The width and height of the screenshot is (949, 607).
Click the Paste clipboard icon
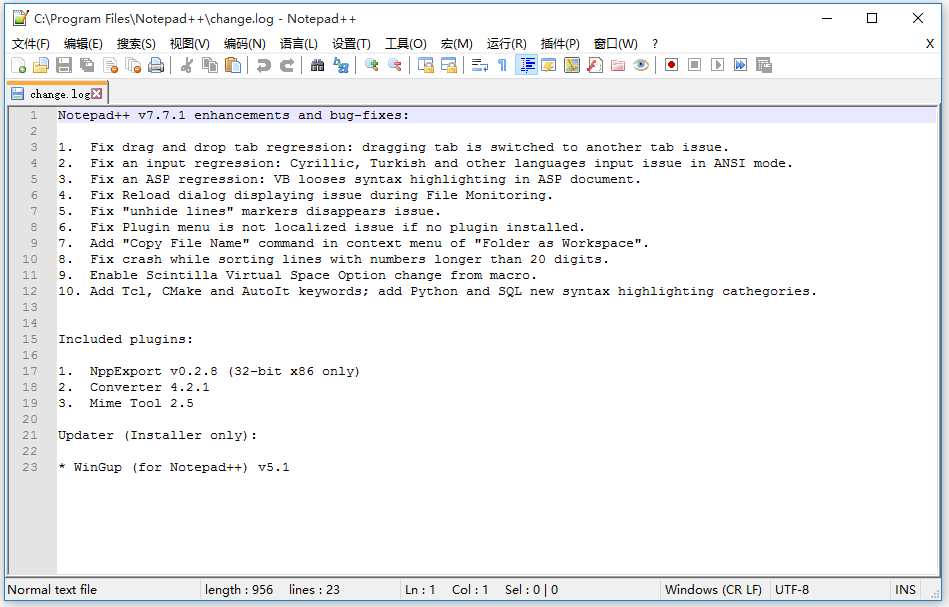pyautogui.click(x=233, y=65)
